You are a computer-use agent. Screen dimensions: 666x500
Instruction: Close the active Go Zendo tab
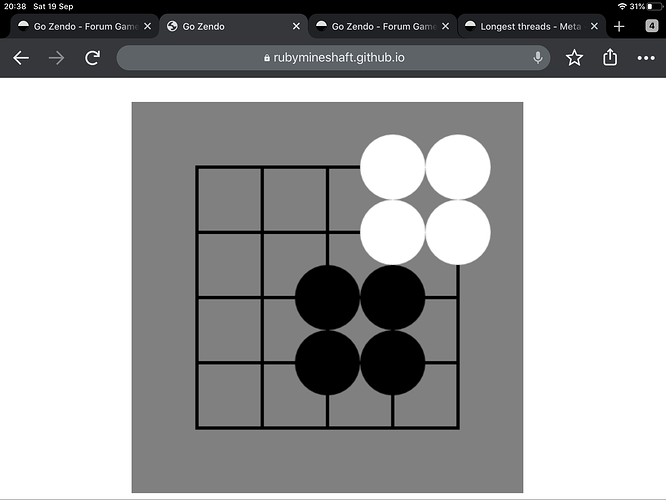click(x=296, y=26)
